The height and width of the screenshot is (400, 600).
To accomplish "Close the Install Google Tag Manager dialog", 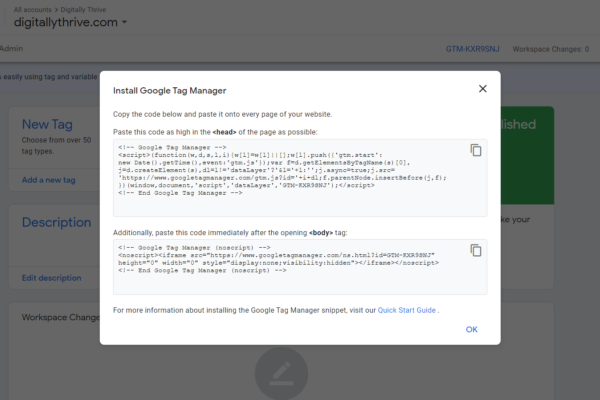I will [x=483, y=89].
